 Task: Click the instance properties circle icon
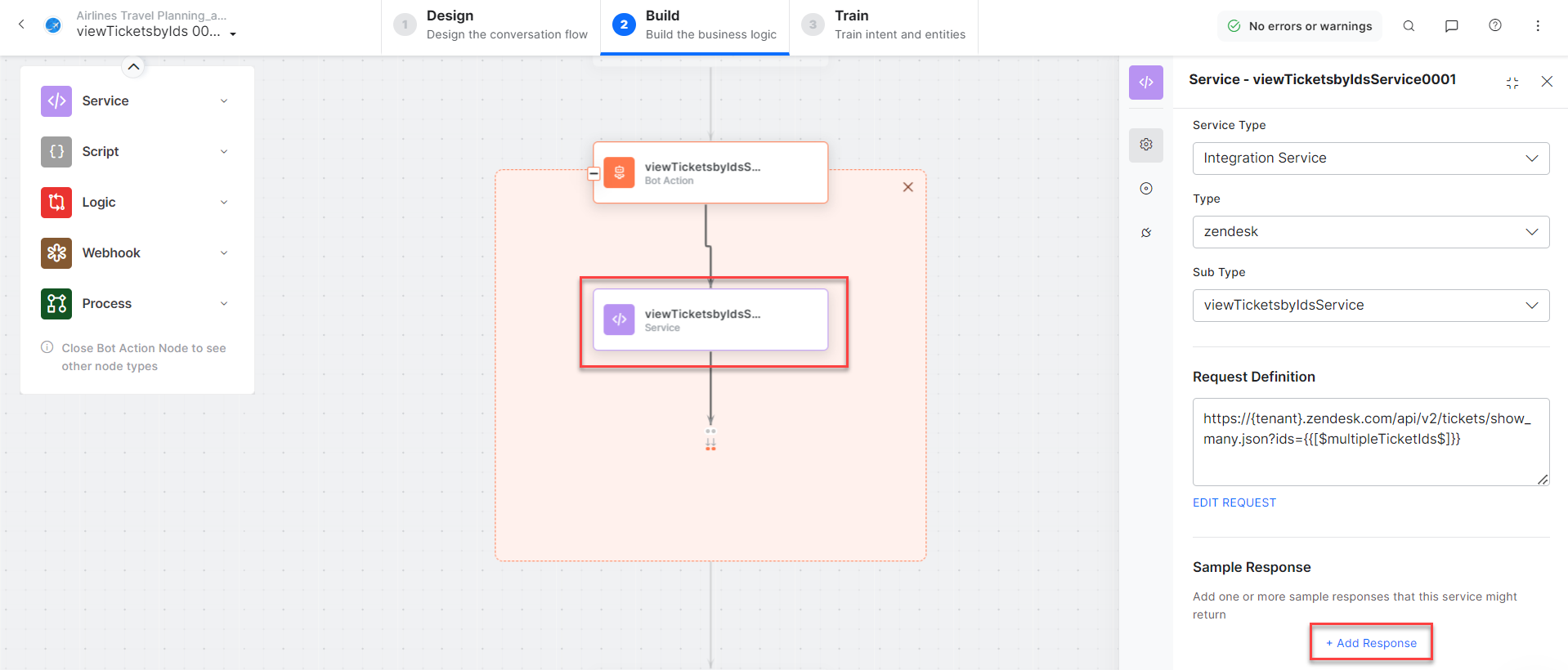pos(1146,189)
